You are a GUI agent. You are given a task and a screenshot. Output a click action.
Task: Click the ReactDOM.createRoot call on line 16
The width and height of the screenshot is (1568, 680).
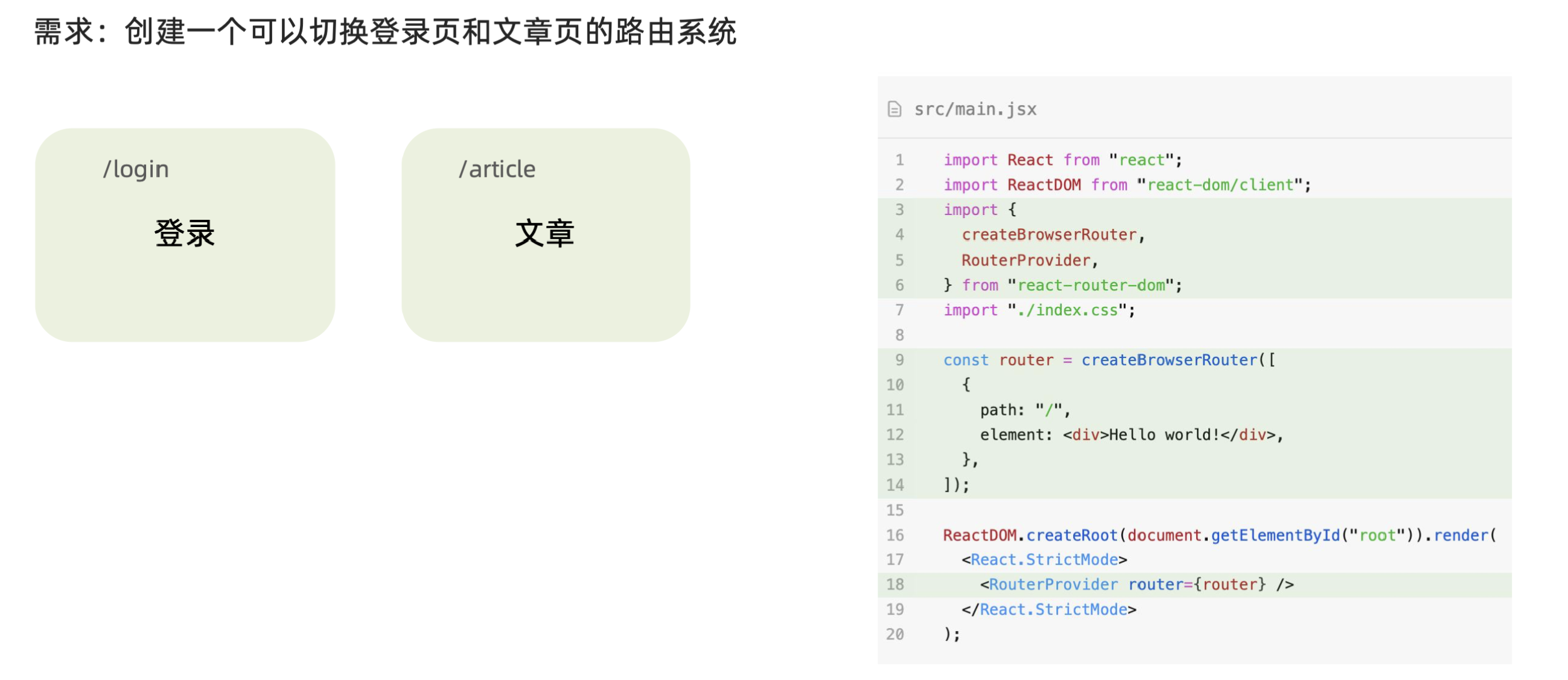[1030, 535]
